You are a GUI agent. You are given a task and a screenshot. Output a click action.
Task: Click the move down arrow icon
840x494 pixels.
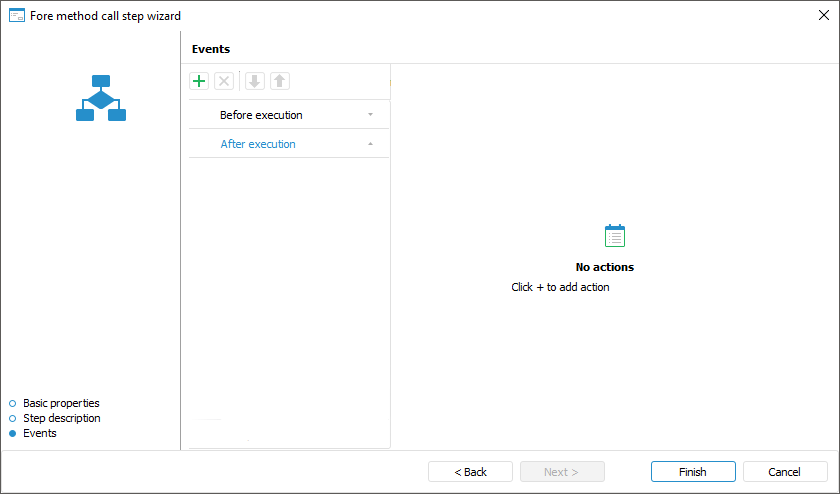(254, 81)
